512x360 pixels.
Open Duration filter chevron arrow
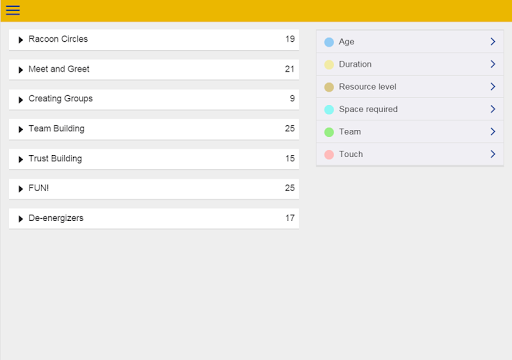[x=493, y=64]
